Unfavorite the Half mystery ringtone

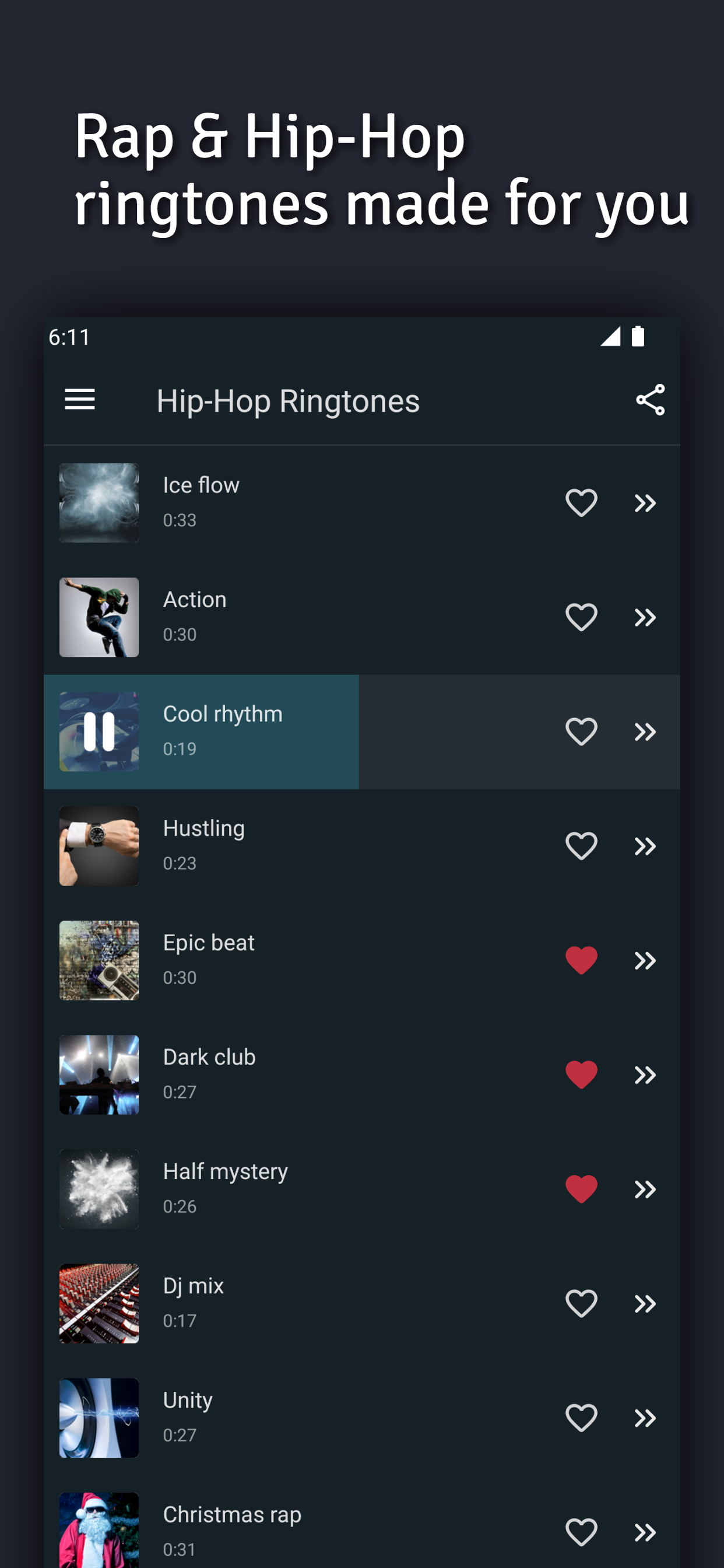click(x=581, y=1189)
